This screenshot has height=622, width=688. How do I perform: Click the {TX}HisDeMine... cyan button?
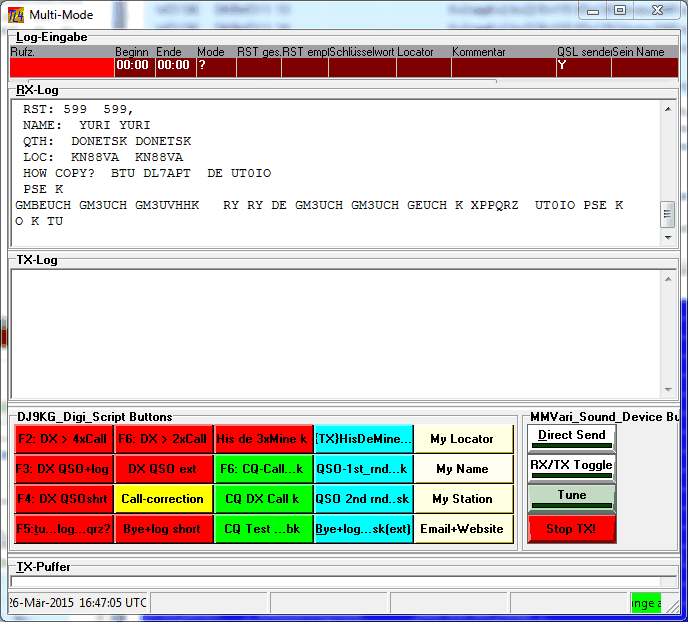(x=364, y=439)
